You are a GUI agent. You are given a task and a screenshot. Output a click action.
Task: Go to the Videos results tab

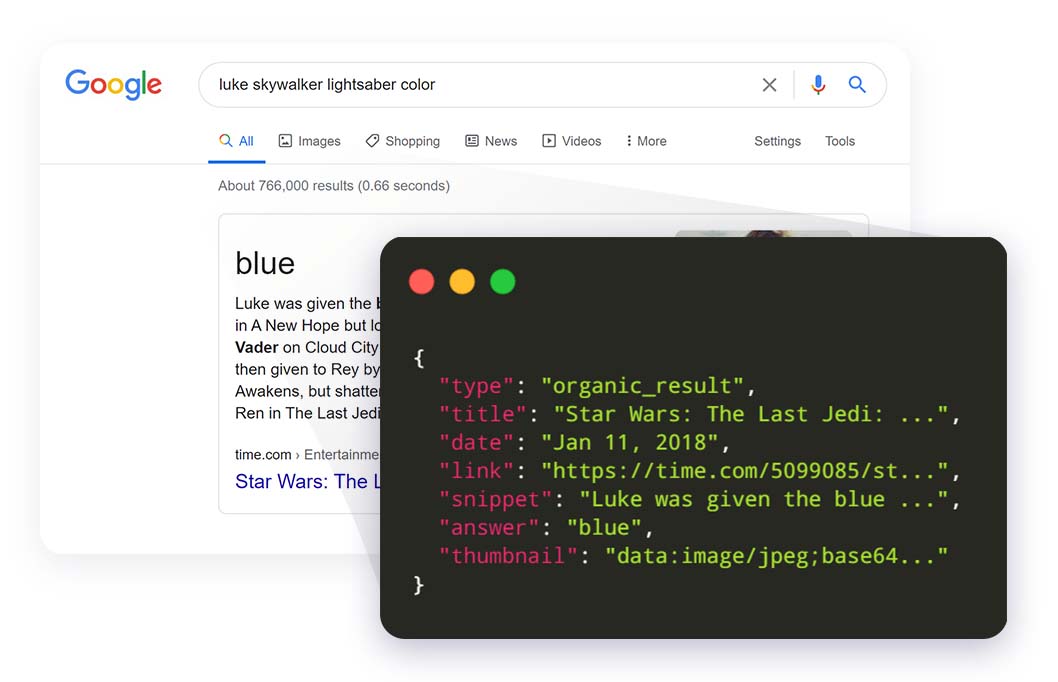tap(571, 141)
